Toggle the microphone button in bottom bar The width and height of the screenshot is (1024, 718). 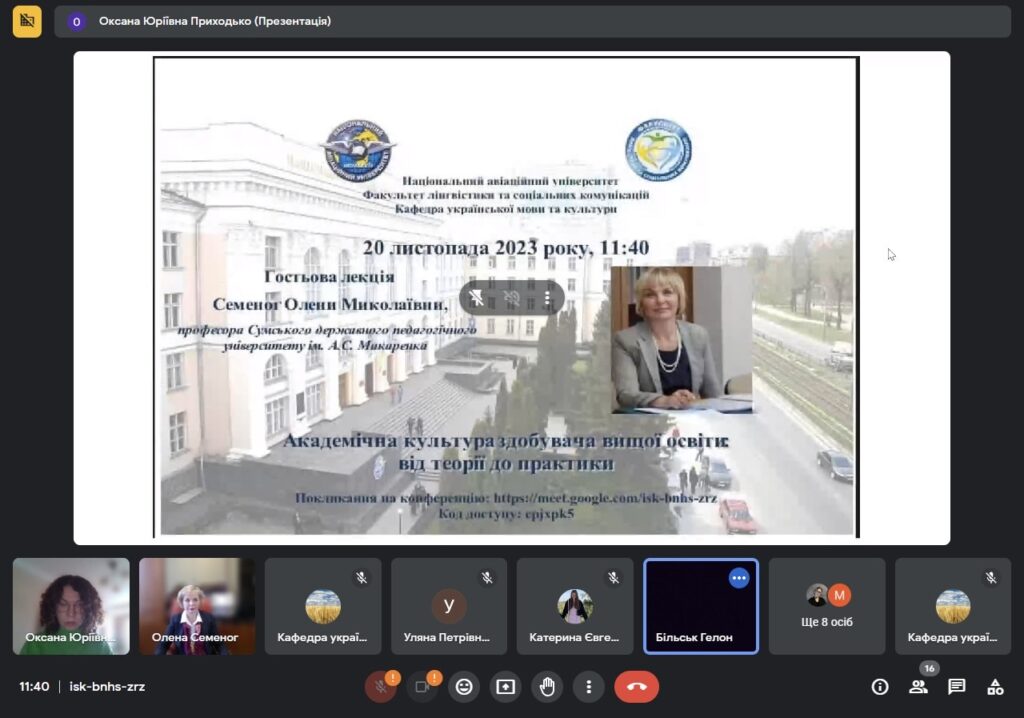coord(380,687)
